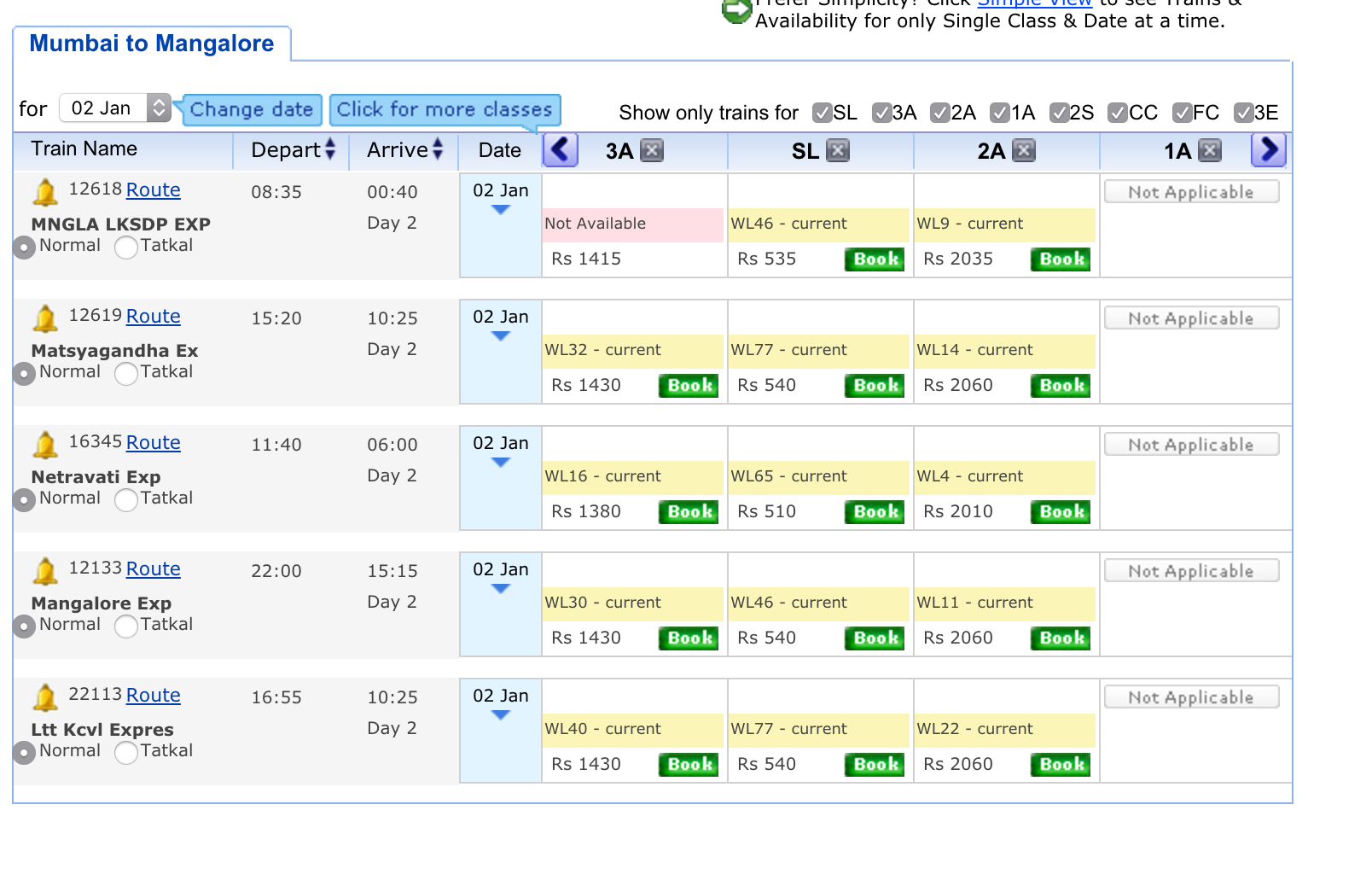The image size is (1372, 886).
Task: Sort trains by Depart time arrows
Action: point(330,149)
